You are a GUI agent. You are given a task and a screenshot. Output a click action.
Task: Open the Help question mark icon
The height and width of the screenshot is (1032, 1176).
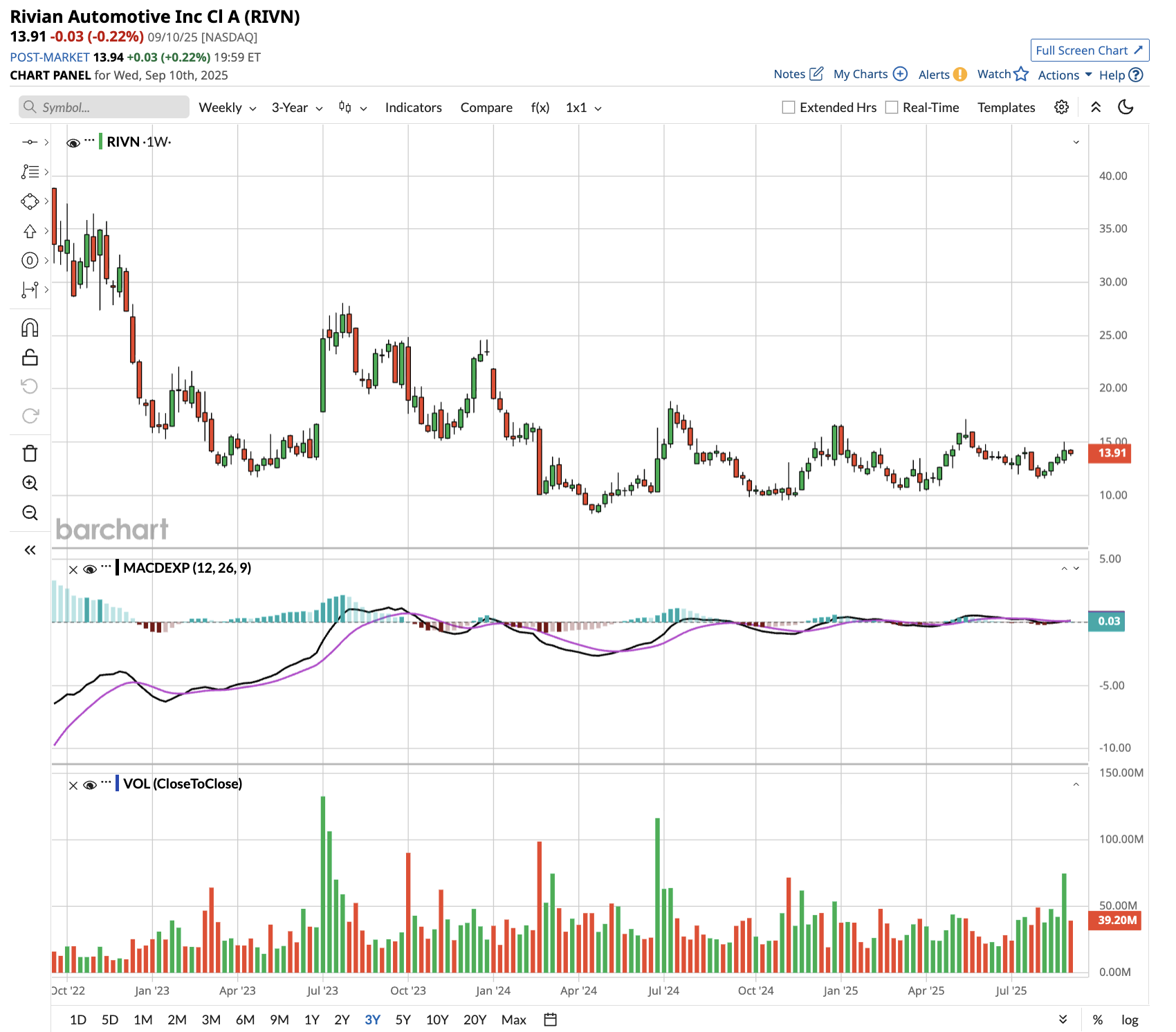coord(1135,75)
